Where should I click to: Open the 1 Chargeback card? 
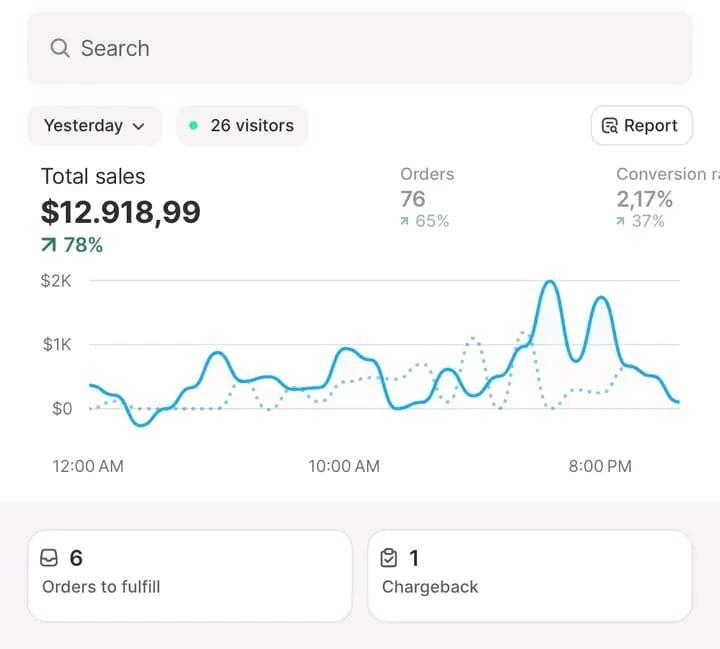tap(530, 576)
